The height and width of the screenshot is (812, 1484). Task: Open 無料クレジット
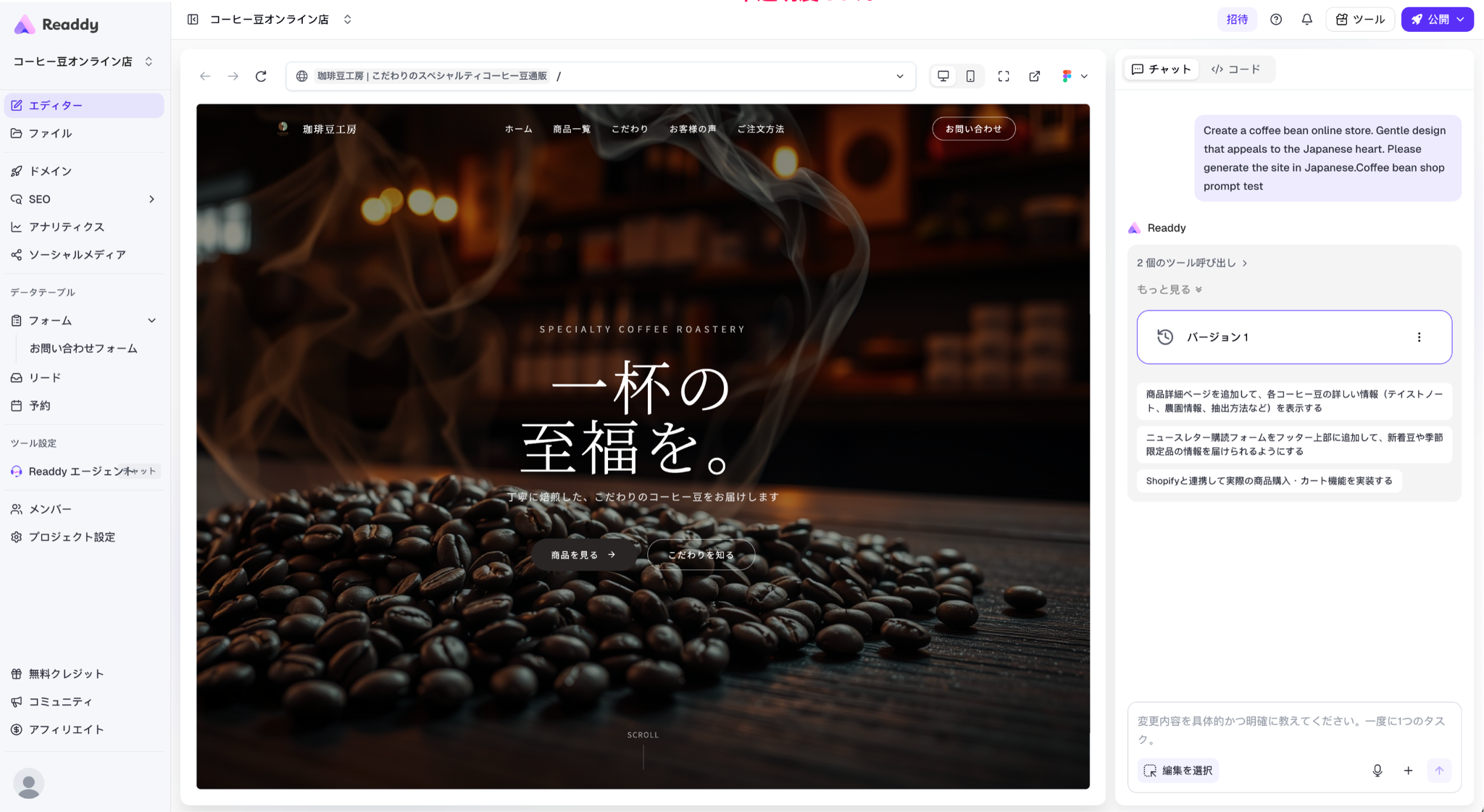[84, 674]
